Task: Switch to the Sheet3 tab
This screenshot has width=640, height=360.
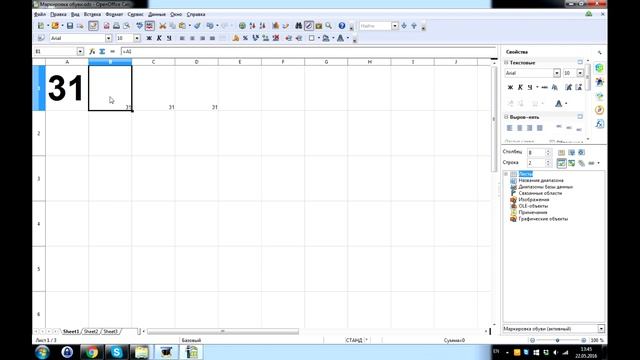Action: pyautogui.click(x=110, y=331)
